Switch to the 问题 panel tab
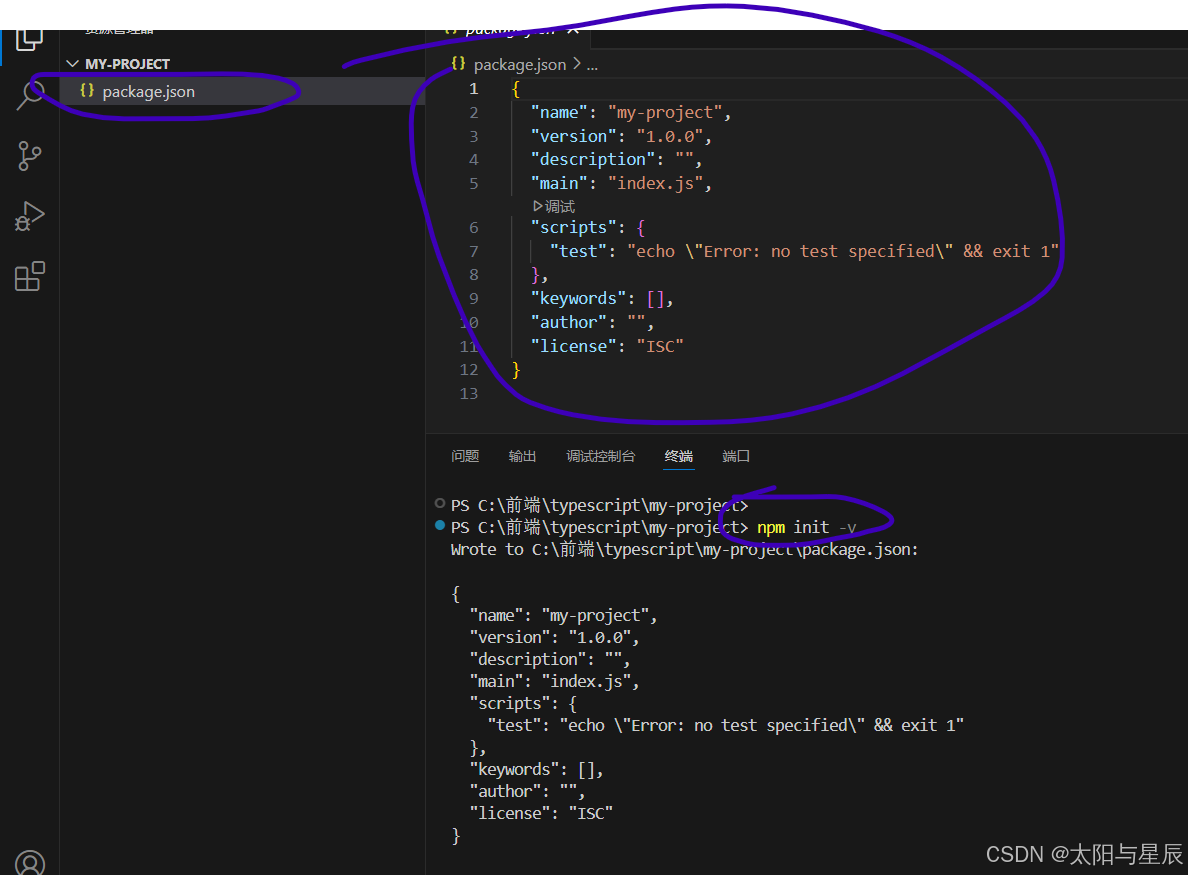 pyautogui.click(x=465, y=456)
